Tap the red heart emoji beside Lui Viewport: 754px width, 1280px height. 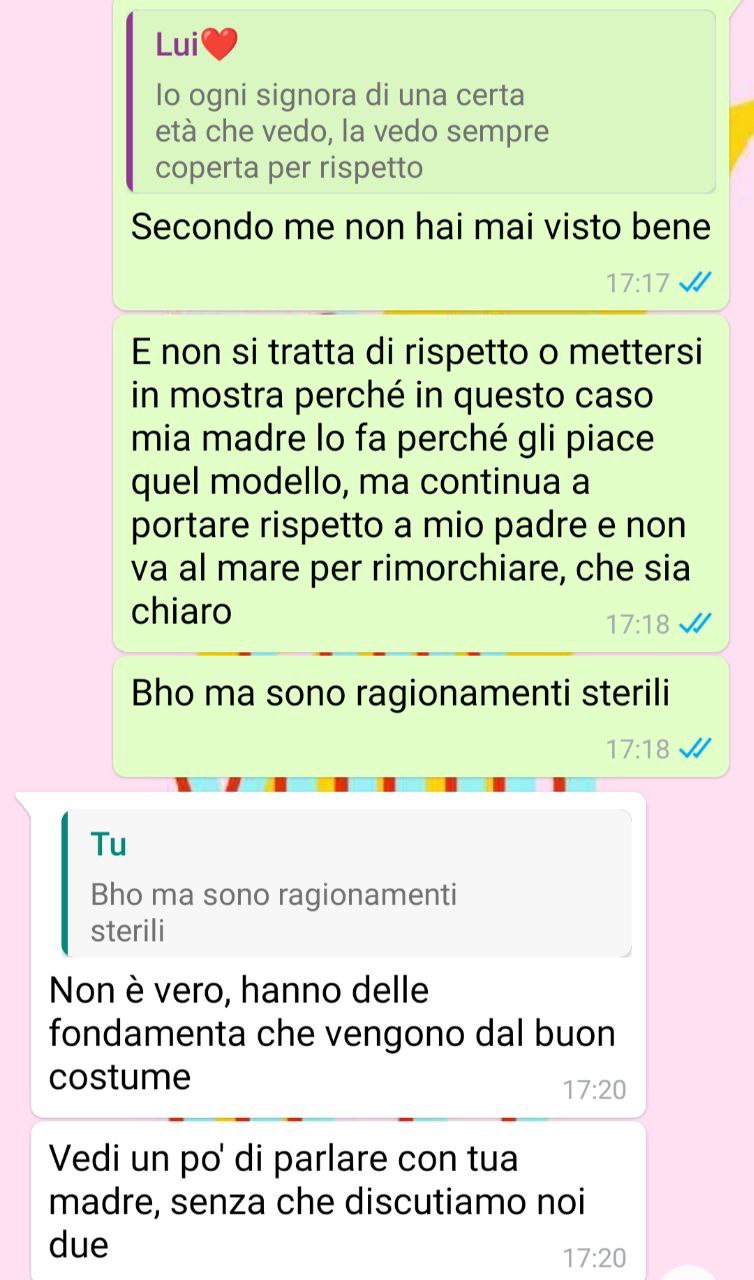(x=219, y=44)
